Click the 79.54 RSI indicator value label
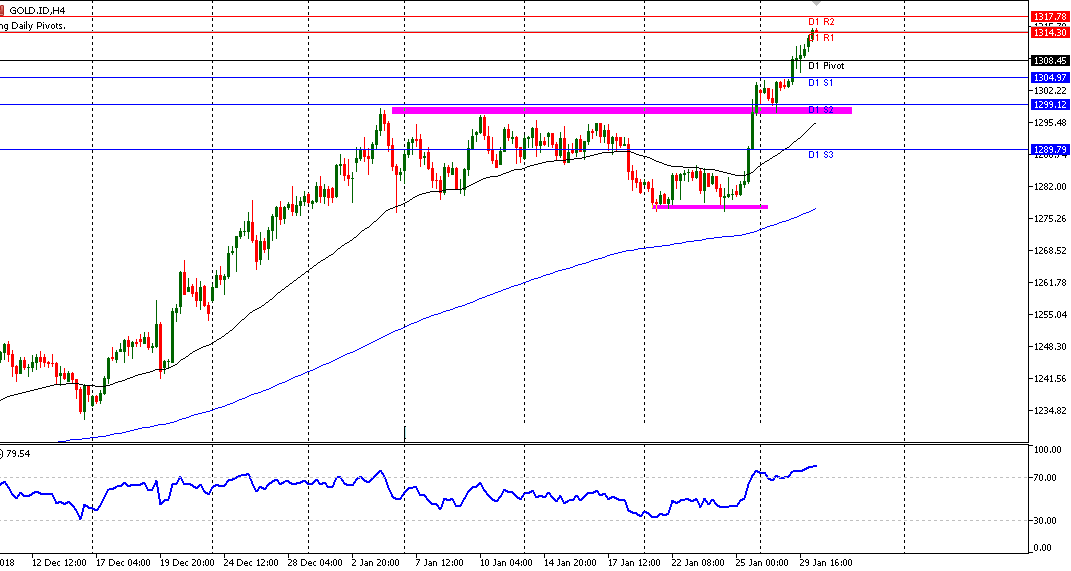1071x571 pixels. click(x=16, y=454)
